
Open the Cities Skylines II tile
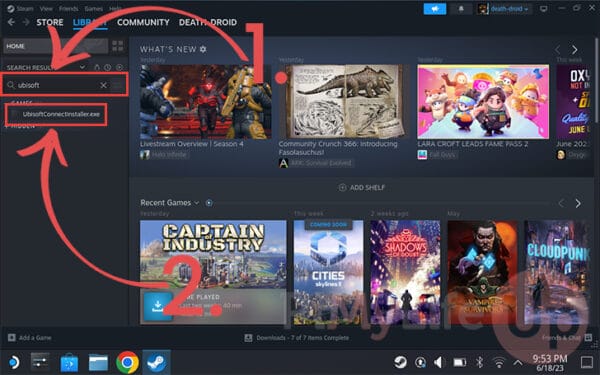[328, 272]
